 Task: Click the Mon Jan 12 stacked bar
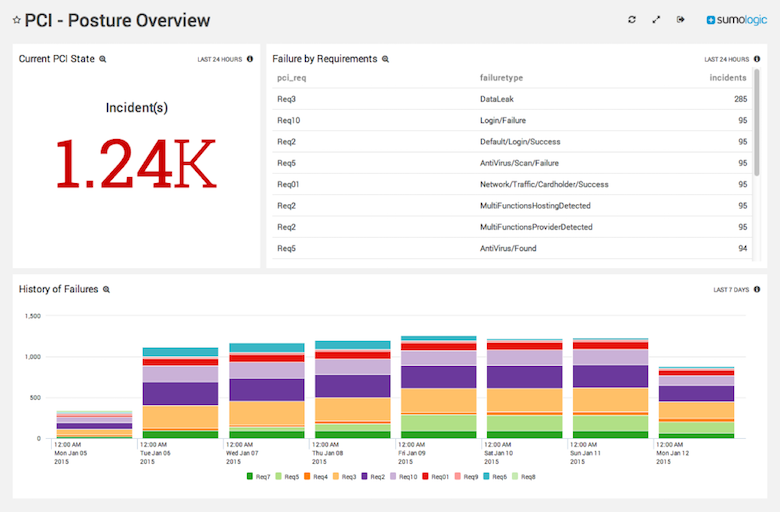coord(696,403)
